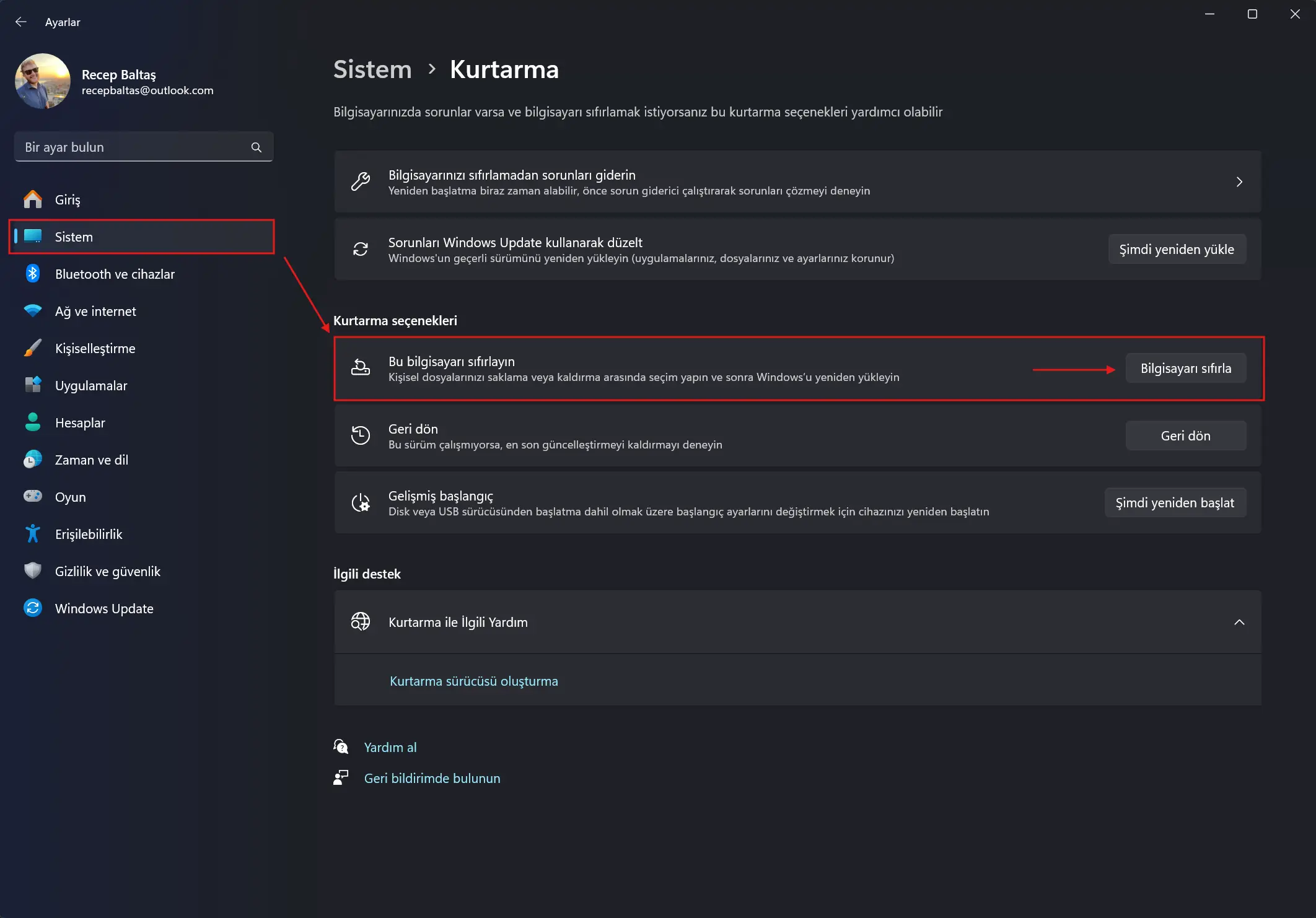The height and width of the screenshot is (918, 1316).
Task: Click Recep Baltaş profile picture
Action: [x=43, y=81]
